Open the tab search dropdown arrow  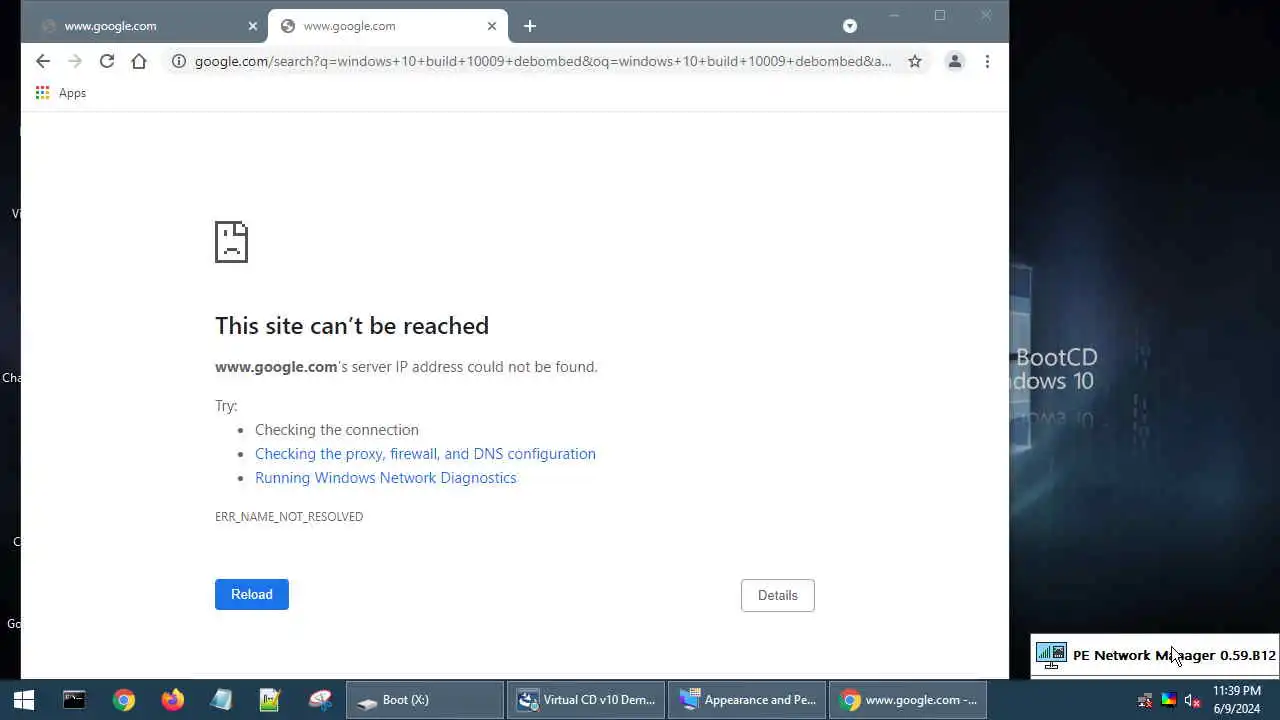[850, 26]
